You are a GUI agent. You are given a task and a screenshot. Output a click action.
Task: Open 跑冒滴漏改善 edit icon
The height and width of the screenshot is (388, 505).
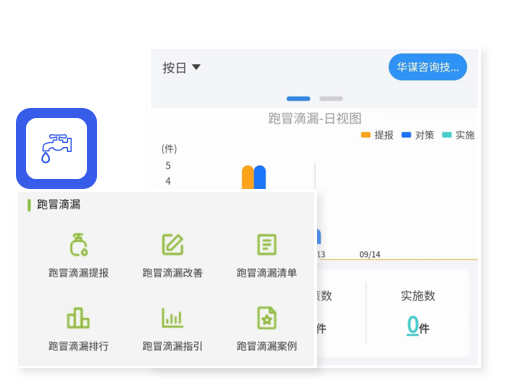(x=173, y=245)
